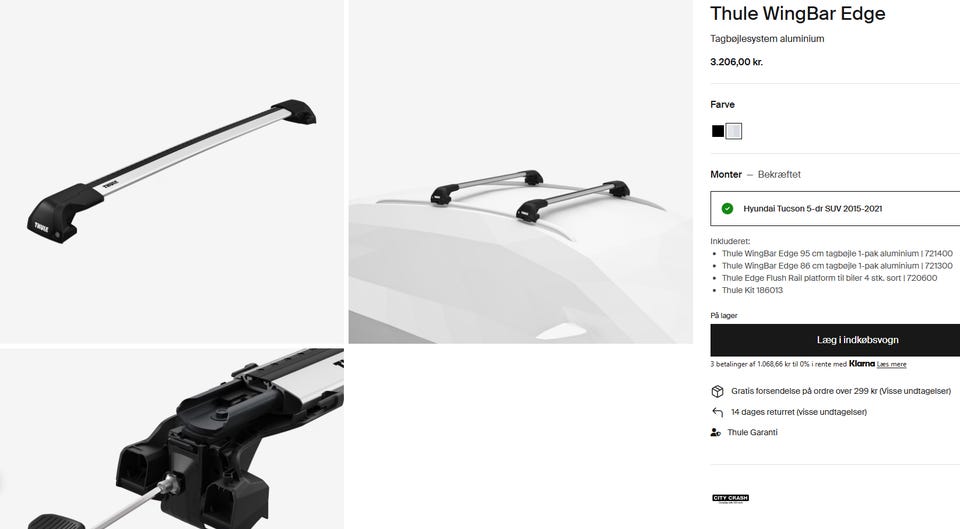This screenshot has height=529, width=960.
Task: Select the aluminium silver color swatch
Action: click(733, 131)
